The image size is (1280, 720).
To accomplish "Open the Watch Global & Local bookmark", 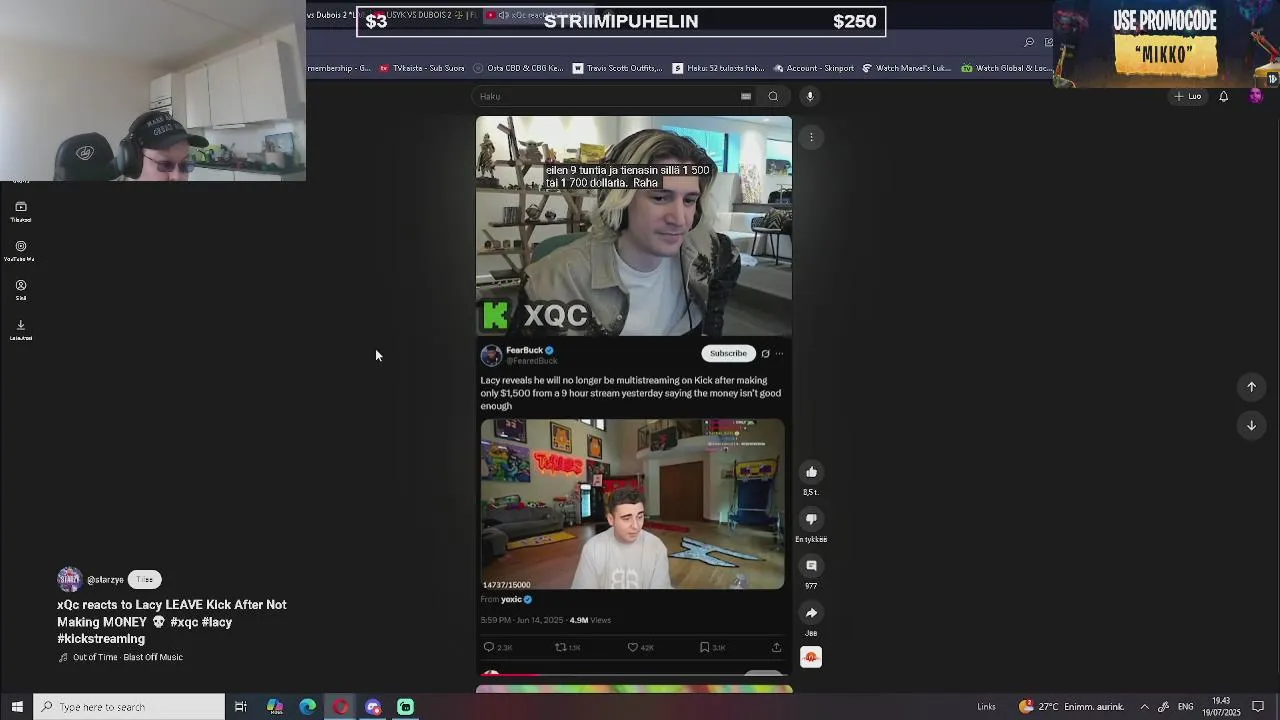I will pyautogui.click(x=1007, y=68).
